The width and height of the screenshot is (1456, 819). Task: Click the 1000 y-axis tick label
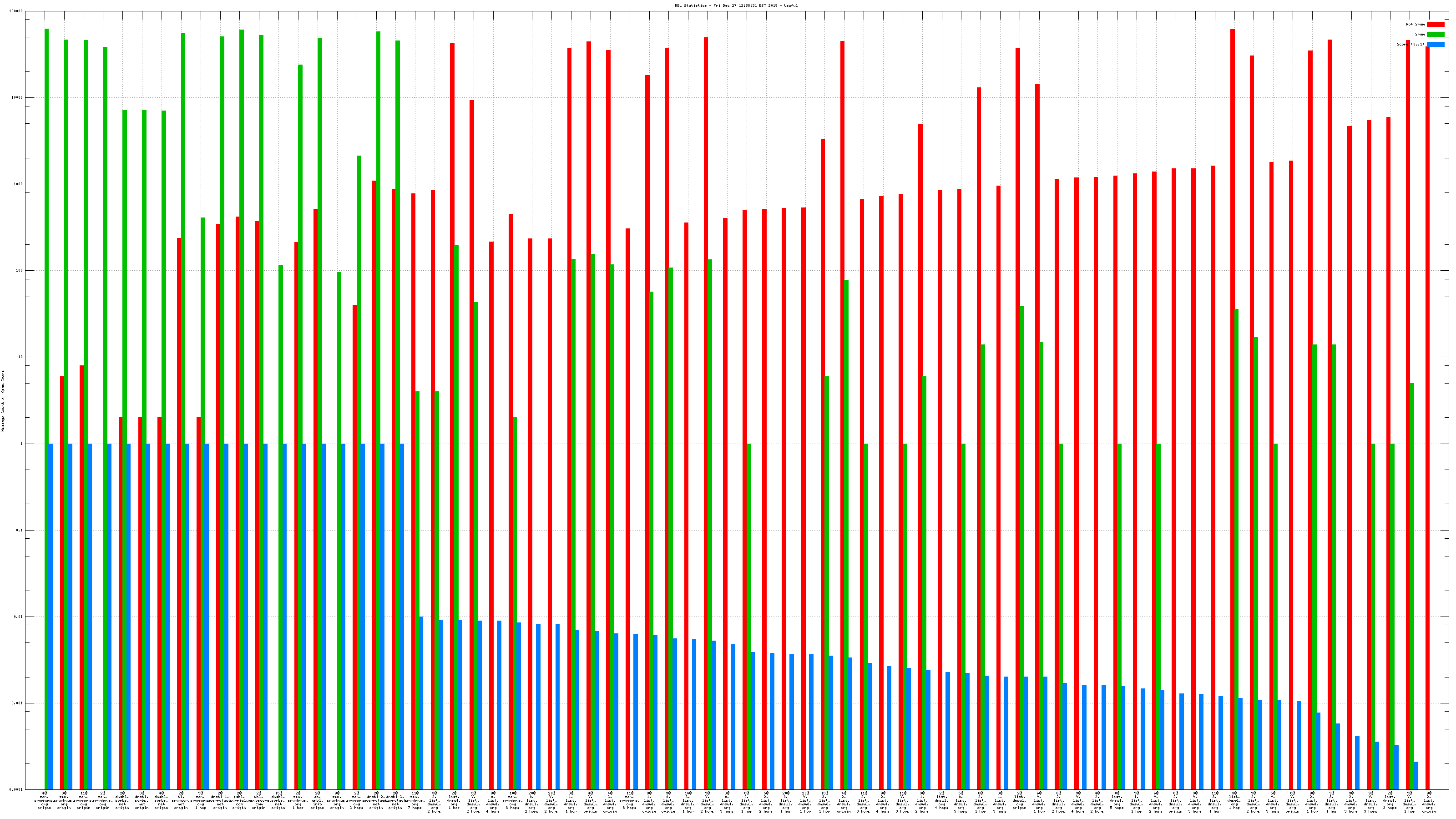(19, 184)
